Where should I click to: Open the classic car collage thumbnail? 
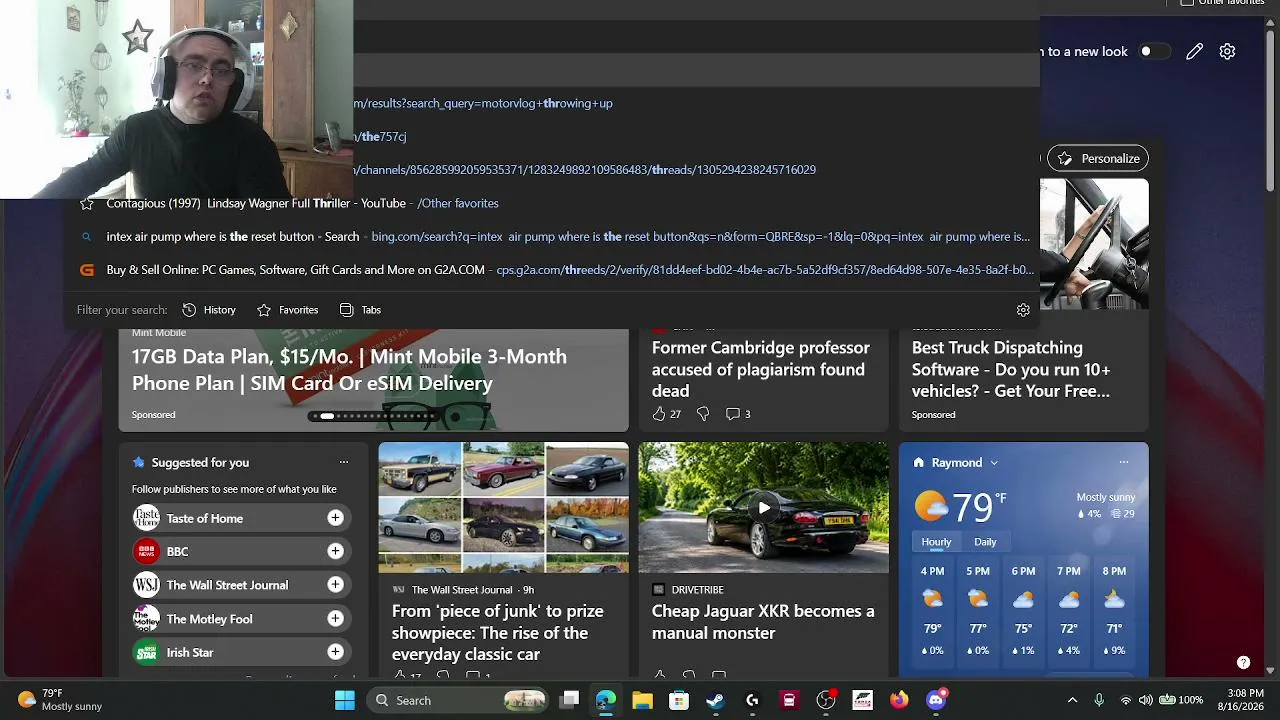503,508
